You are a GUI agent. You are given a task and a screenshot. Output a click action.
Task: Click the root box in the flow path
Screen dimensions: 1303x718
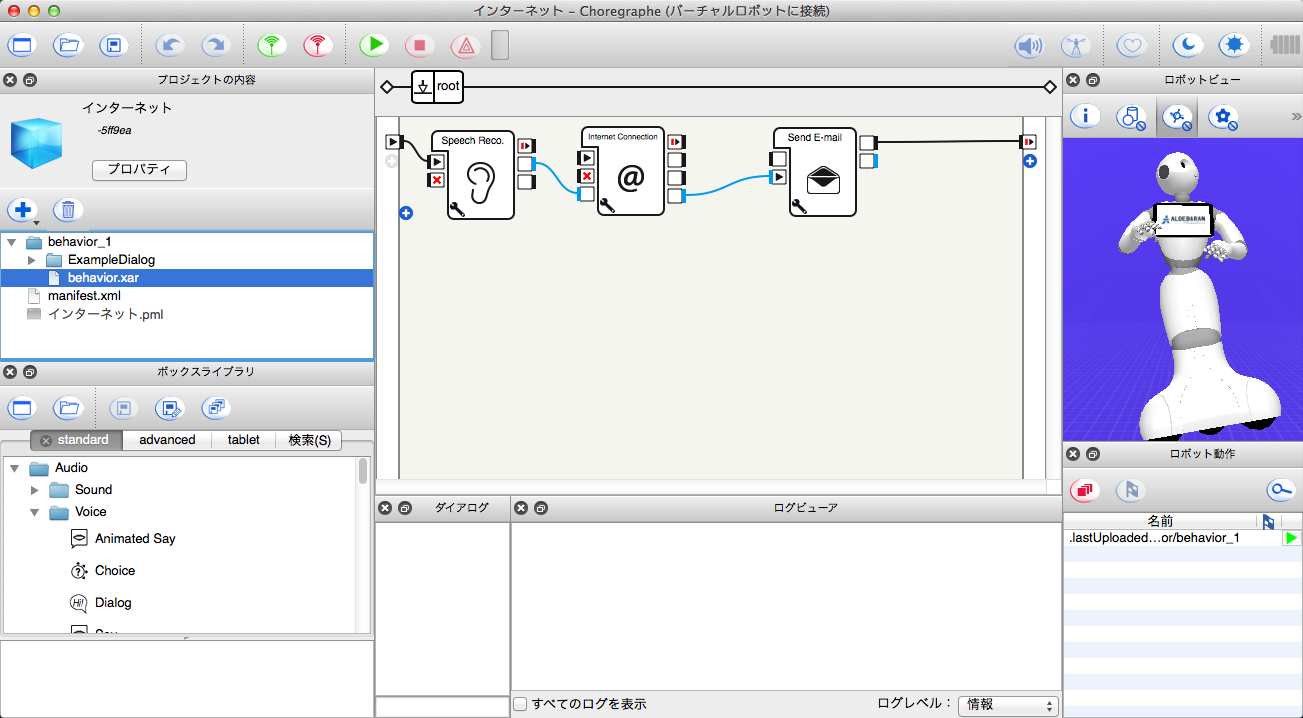click(x=437, y=87)
